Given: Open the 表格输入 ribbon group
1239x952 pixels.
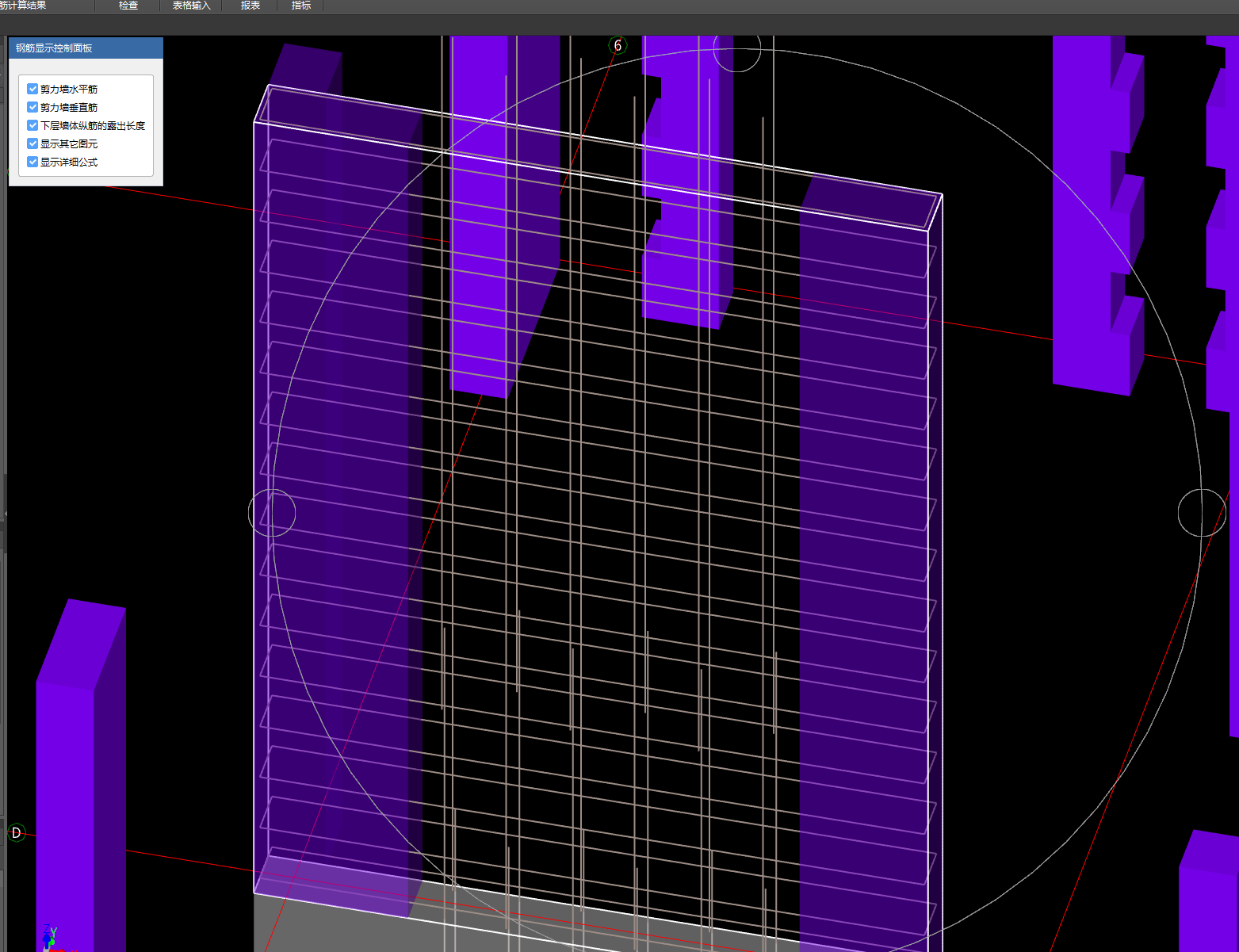Looking at the screenshot, I should [x=191, y=6].
